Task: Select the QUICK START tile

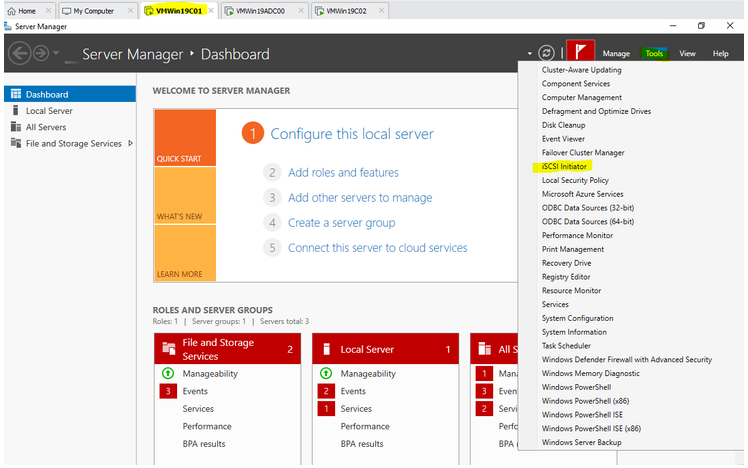Action: 184,139
